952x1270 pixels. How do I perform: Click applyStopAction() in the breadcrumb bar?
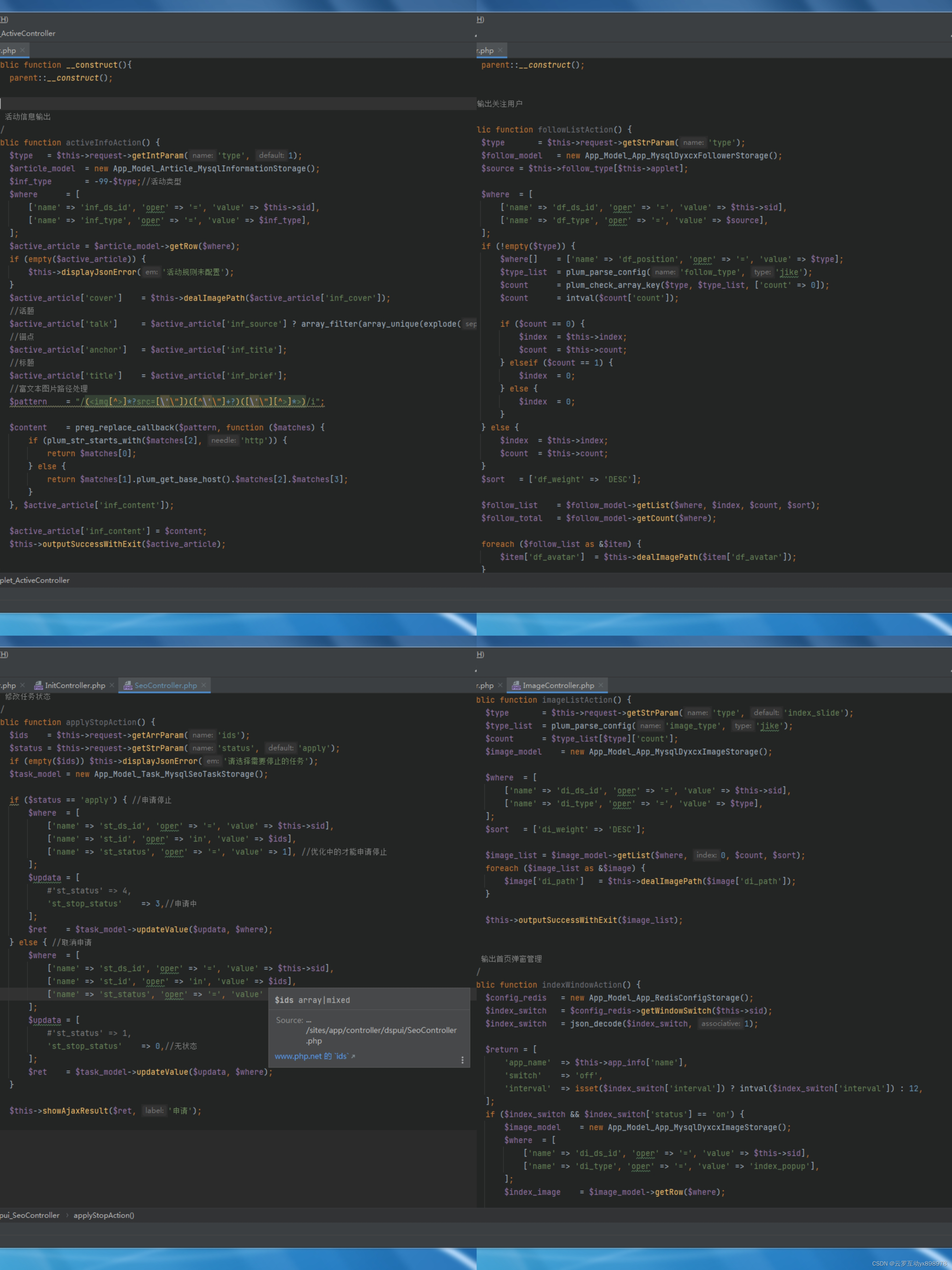point(104,1215)
